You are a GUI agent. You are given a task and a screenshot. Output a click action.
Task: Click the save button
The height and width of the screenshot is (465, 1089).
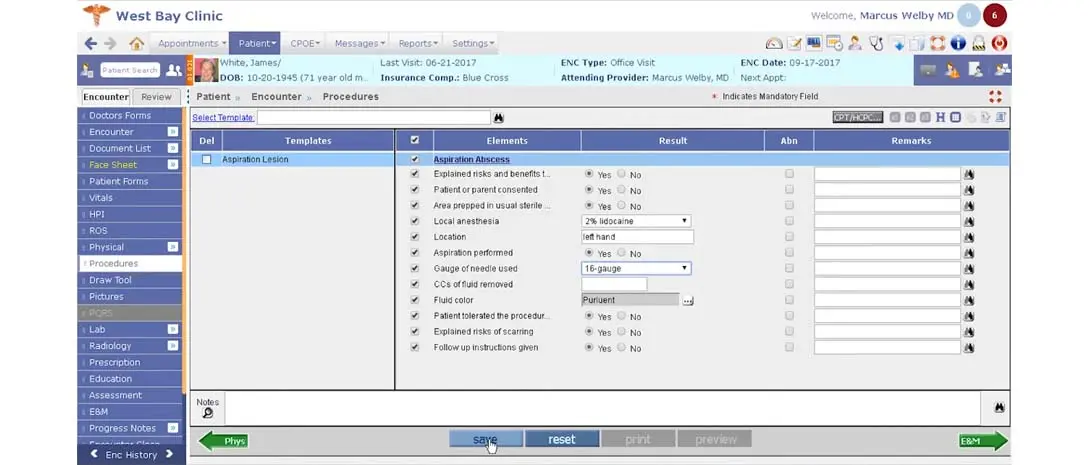click(x=485, y=439)
